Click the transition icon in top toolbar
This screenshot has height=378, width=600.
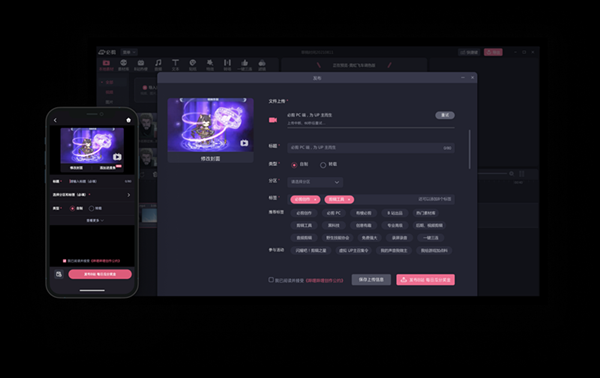click(227, 63)
